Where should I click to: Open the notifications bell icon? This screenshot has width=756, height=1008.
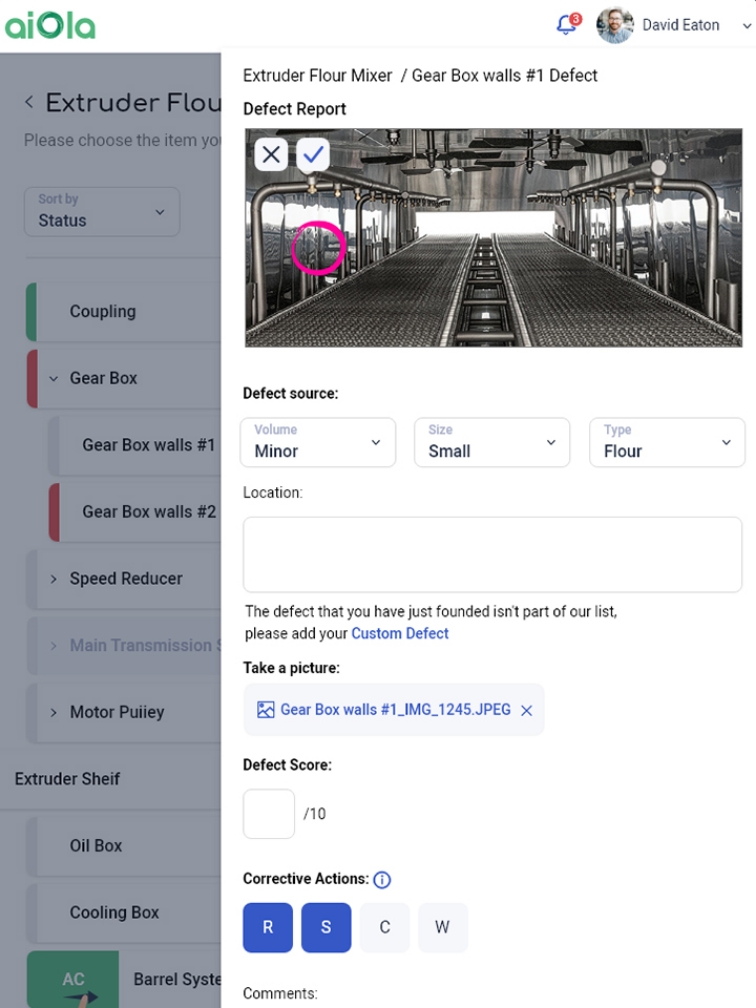coord(568,24)
